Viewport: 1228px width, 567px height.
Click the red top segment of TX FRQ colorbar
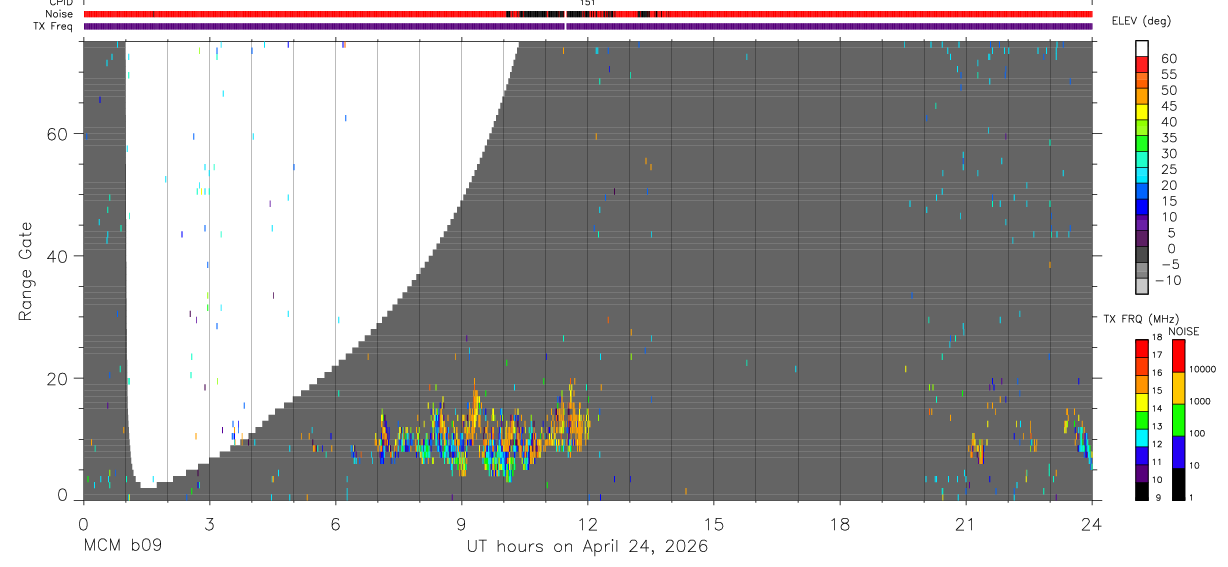tap(1142, 348)
